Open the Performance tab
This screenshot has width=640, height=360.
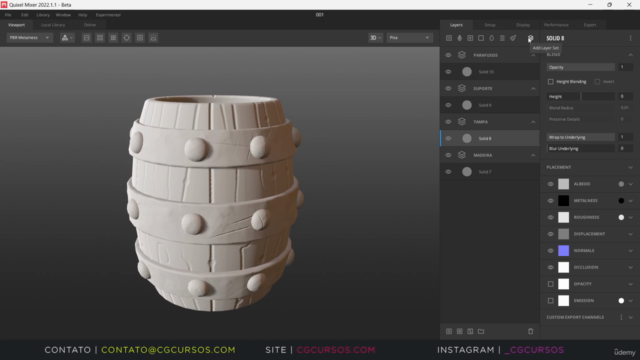click(x=556, y=25)
